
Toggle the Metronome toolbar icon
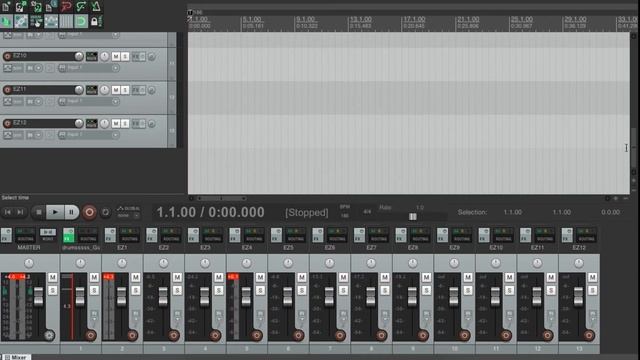[96, 6]
